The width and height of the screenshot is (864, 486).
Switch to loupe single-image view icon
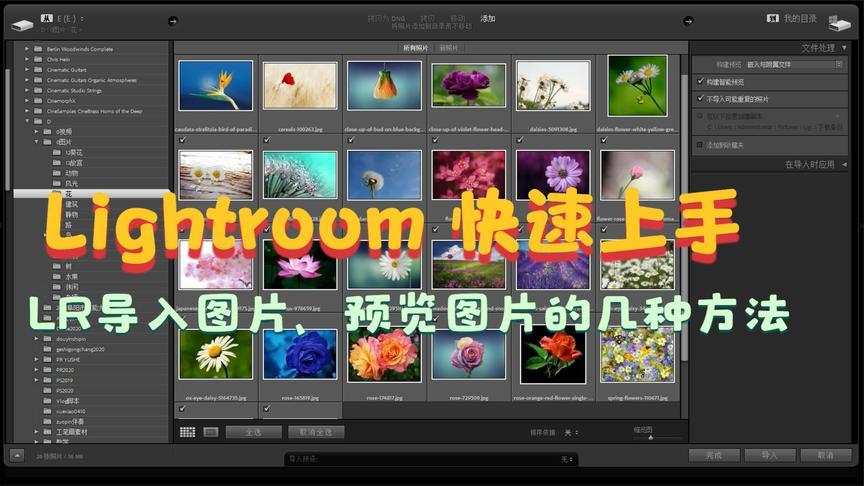210,432
